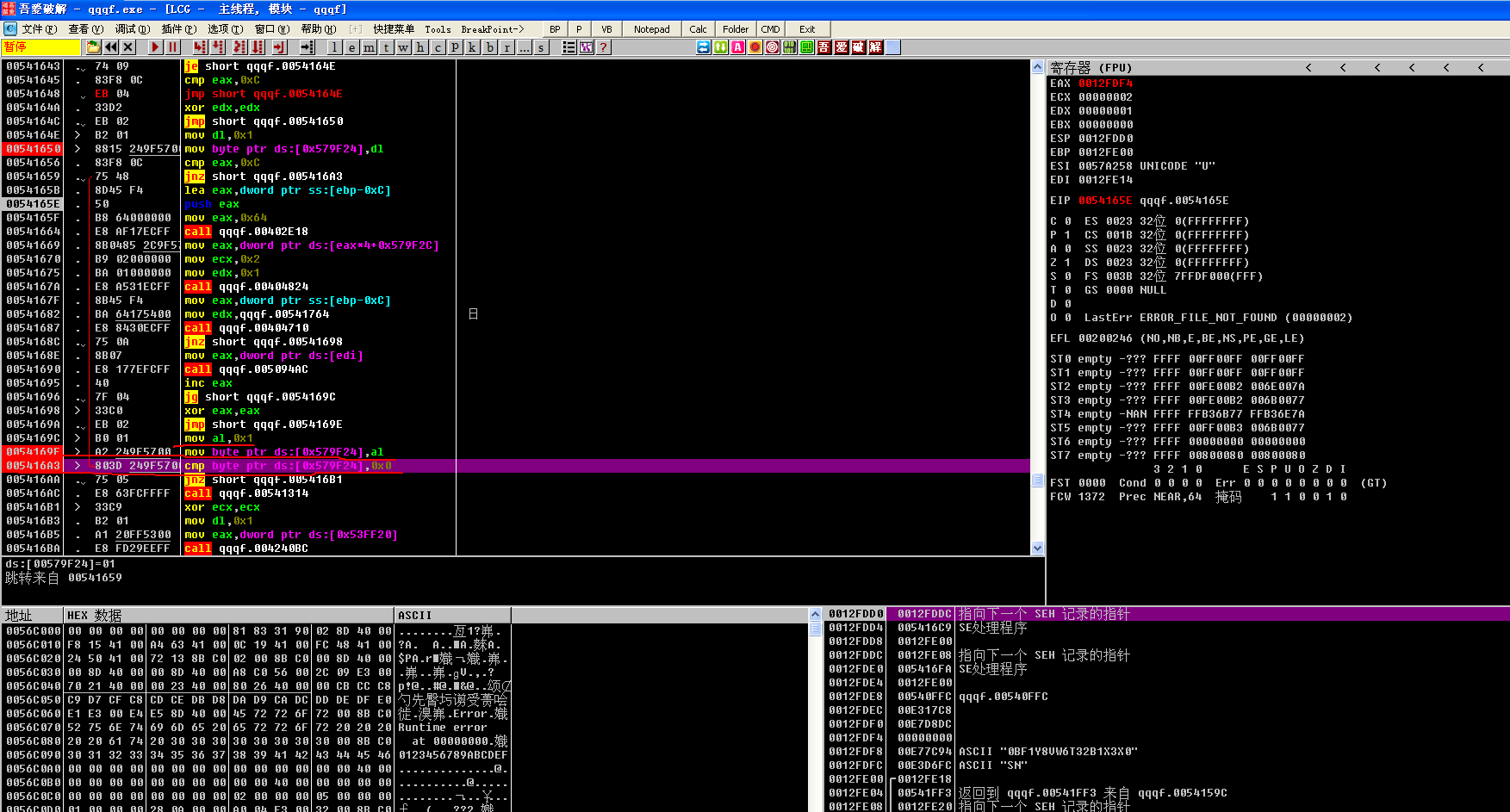Open the Tools menu
The width and height of the screenshot is (1510, 812).
click(x=438, y=29)
